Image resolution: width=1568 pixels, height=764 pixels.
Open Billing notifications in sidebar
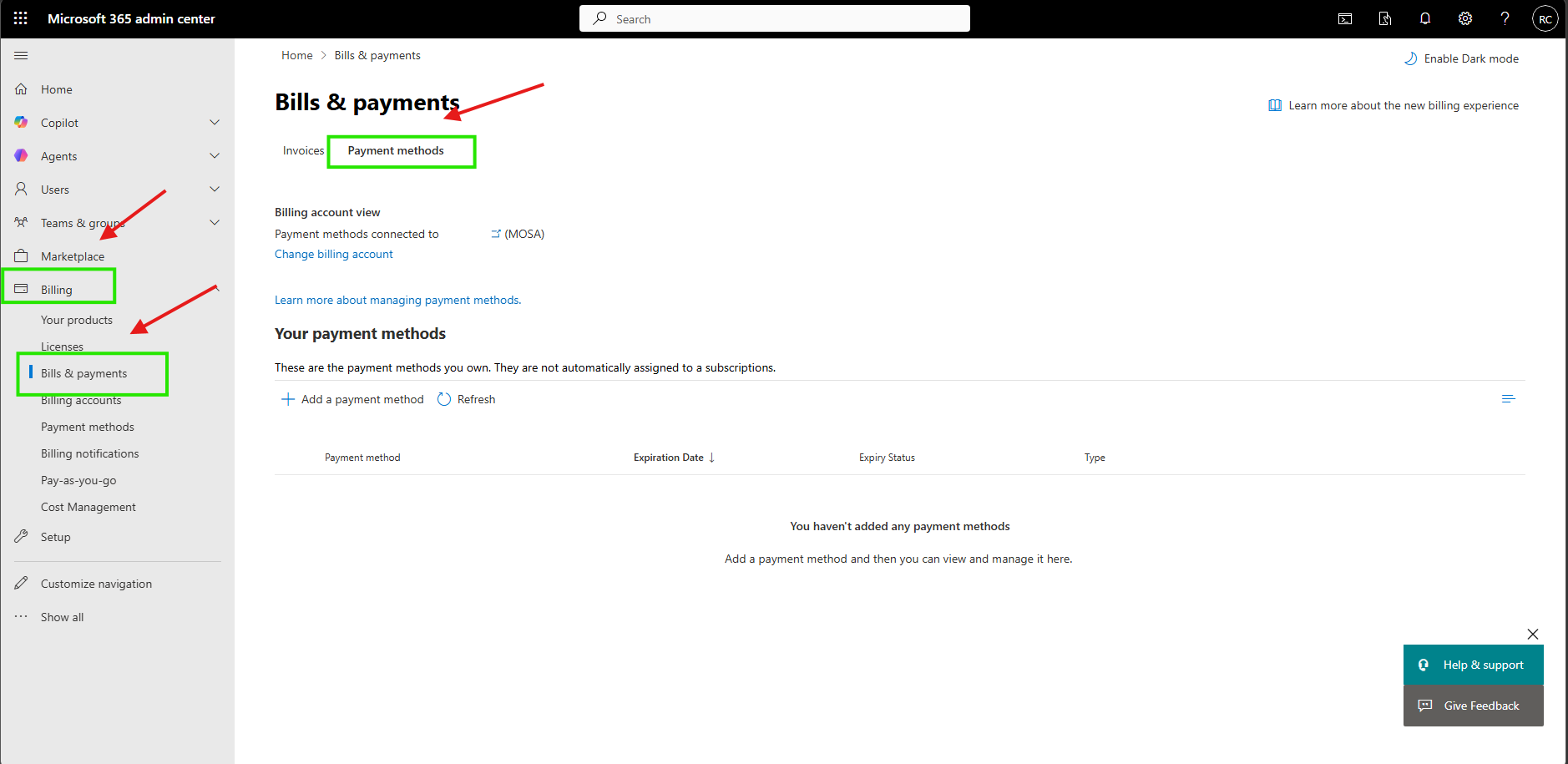coord(90,453)
